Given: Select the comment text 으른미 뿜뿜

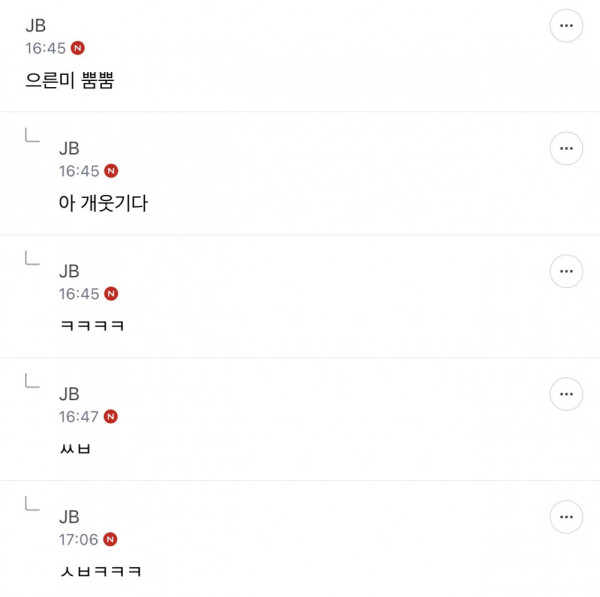Looking at the screenshot, I should tap(69, 81).
